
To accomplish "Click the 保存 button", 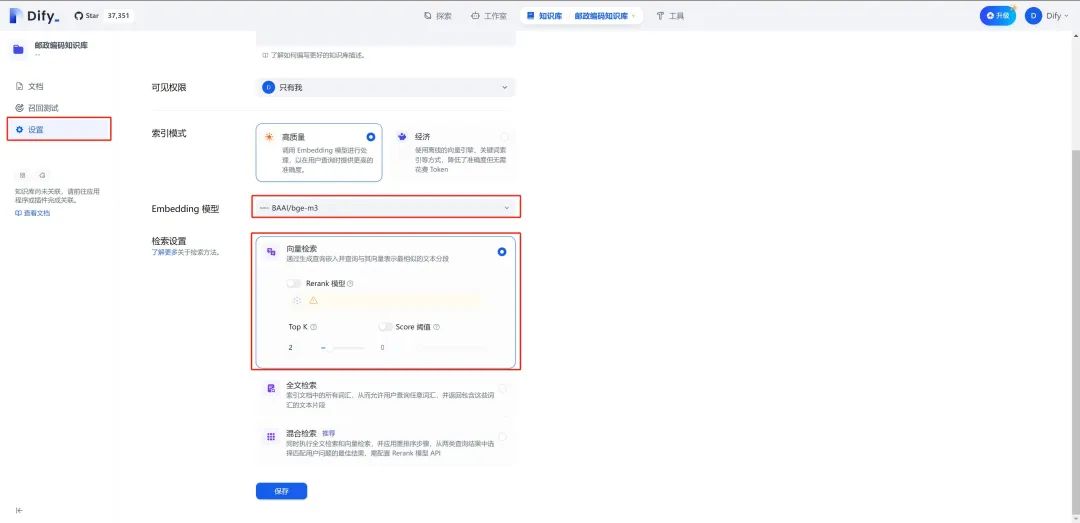I will tap(281, 491).
